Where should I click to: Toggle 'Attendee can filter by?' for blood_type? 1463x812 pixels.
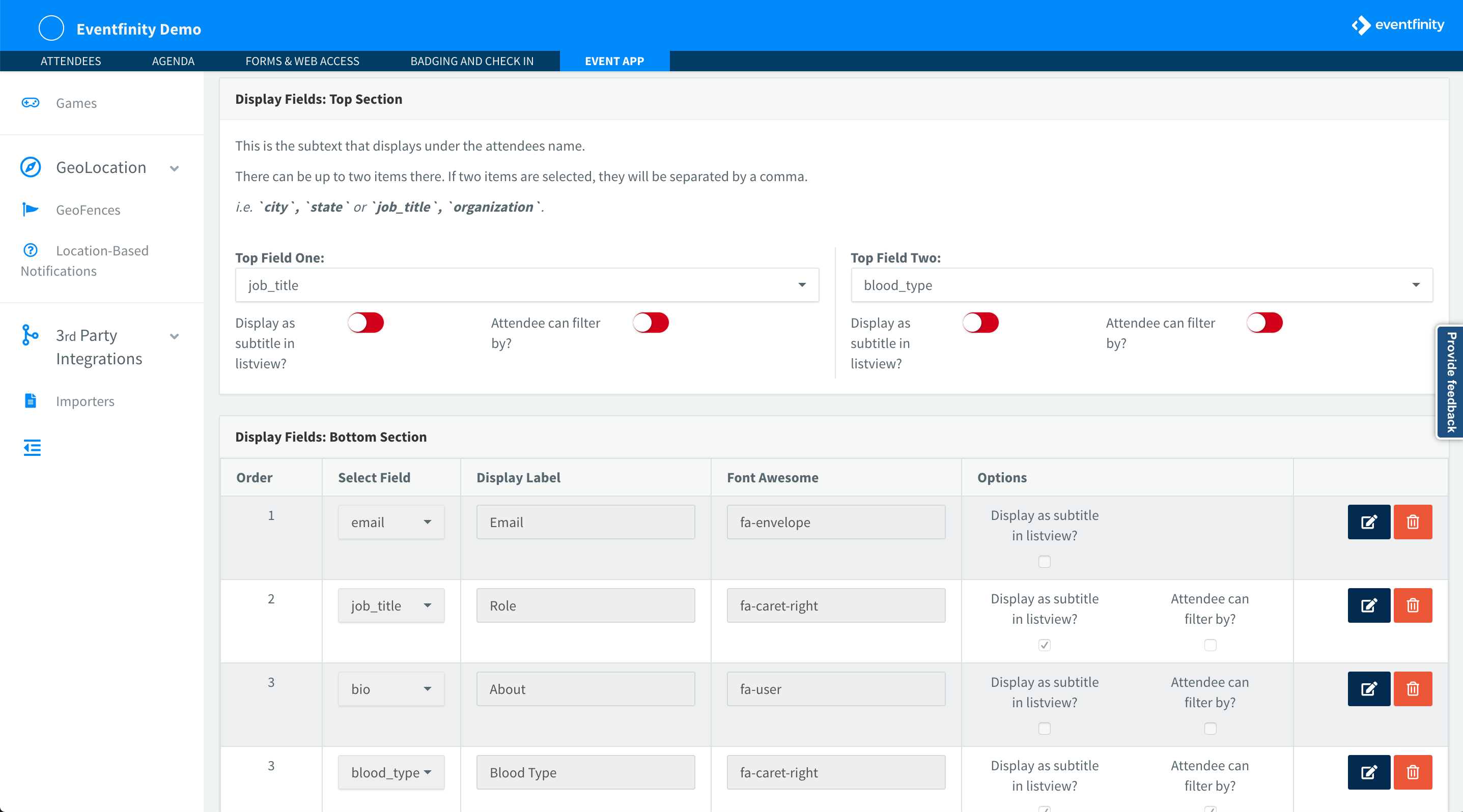pyautogui.click(x=1265, y=322)
